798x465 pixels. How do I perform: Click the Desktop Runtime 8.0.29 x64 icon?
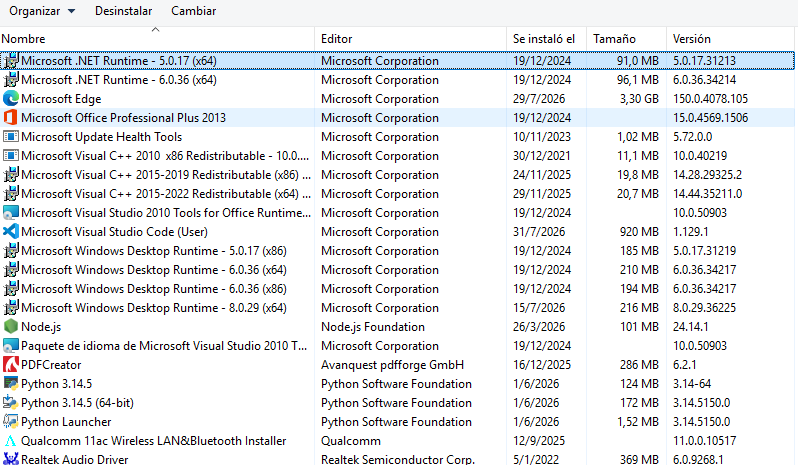(11, 308)
